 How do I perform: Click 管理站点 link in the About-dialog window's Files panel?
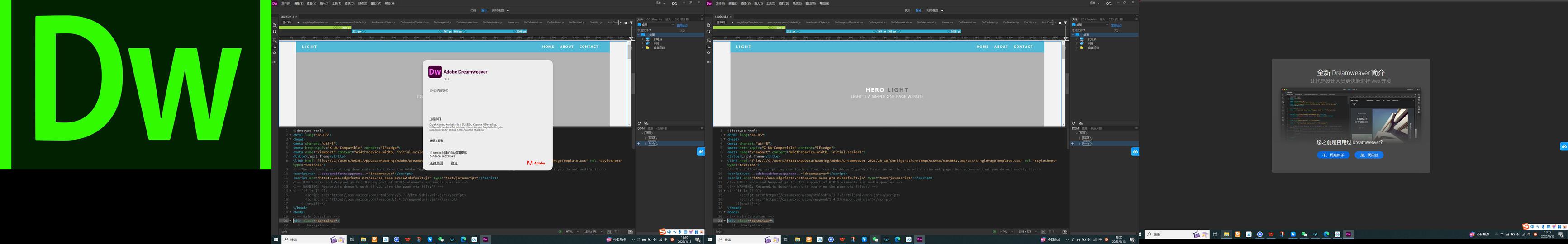point(682,25)
